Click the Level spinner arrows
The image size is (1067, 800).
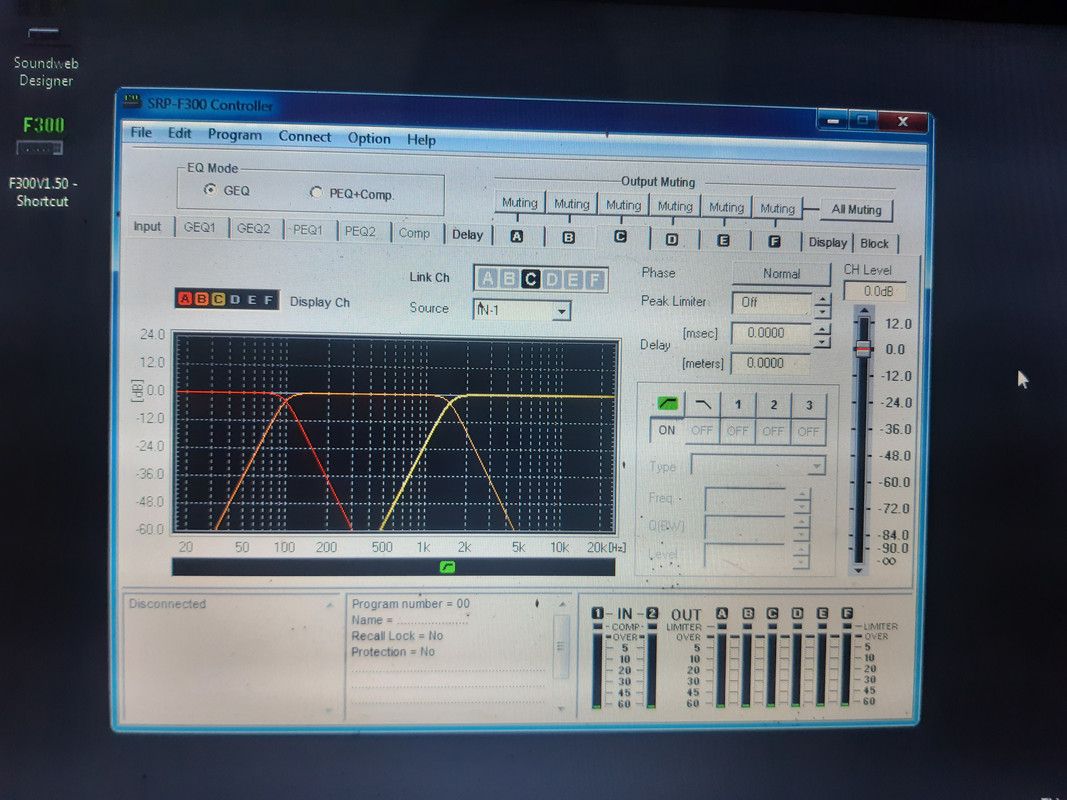(802, 556)
